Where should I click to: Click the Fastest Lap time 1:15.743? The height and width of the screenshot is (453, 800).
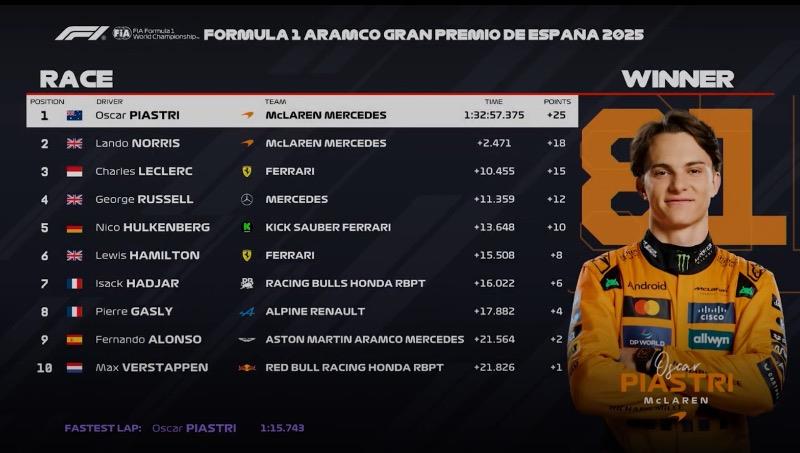(x=282, y=428)
